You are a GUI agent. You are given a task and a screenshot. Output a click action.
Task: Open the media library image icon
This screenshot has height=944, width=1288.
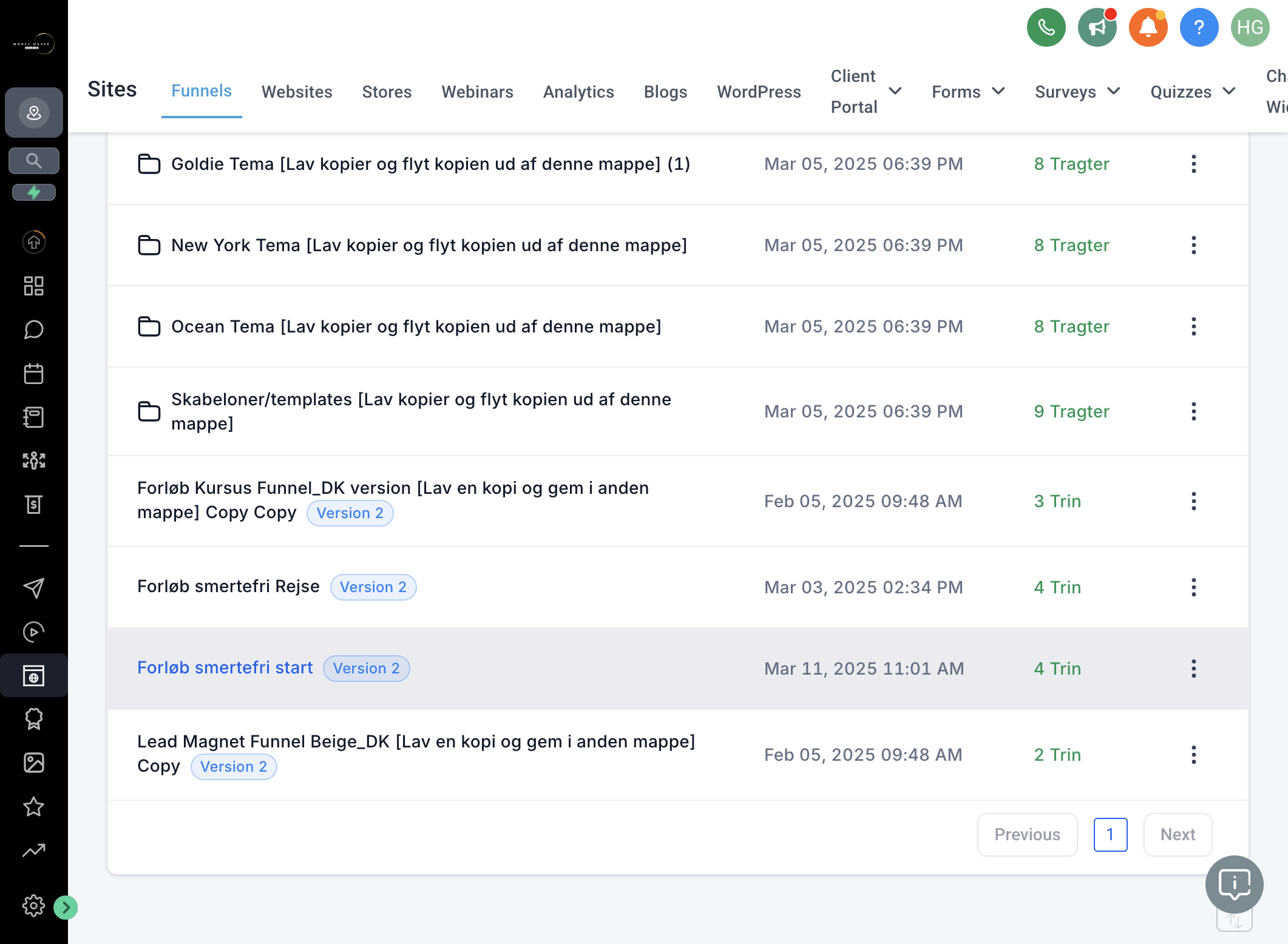pos(34,763)
